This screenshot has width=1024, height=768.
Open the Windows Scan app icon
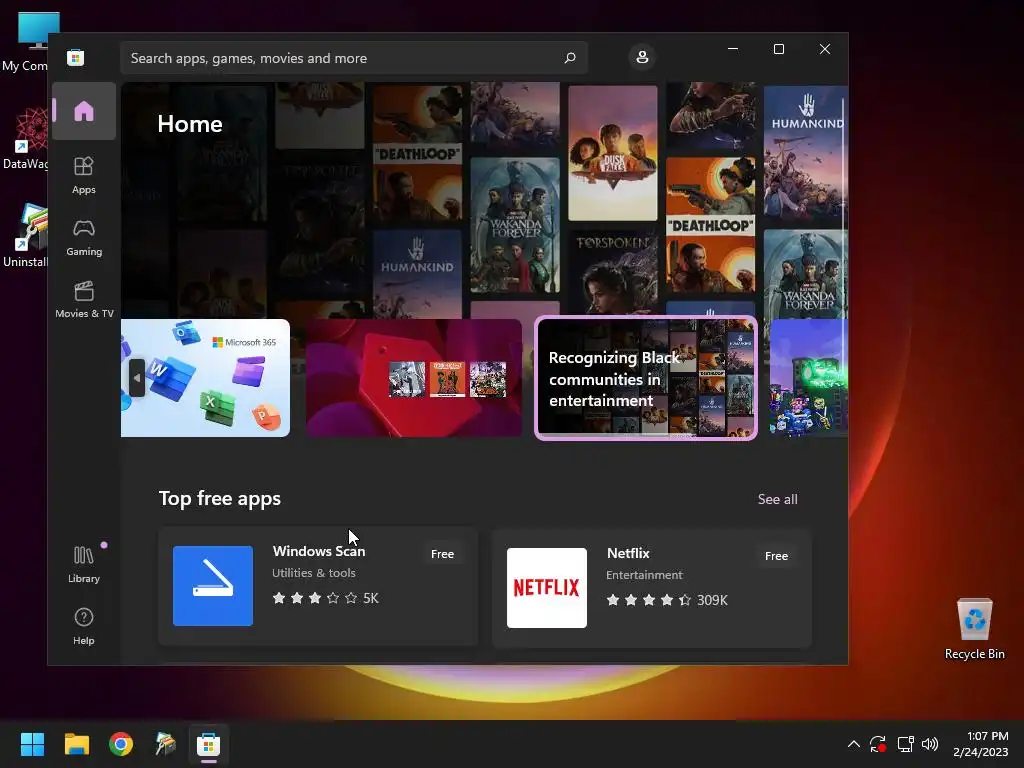(213, 586)
